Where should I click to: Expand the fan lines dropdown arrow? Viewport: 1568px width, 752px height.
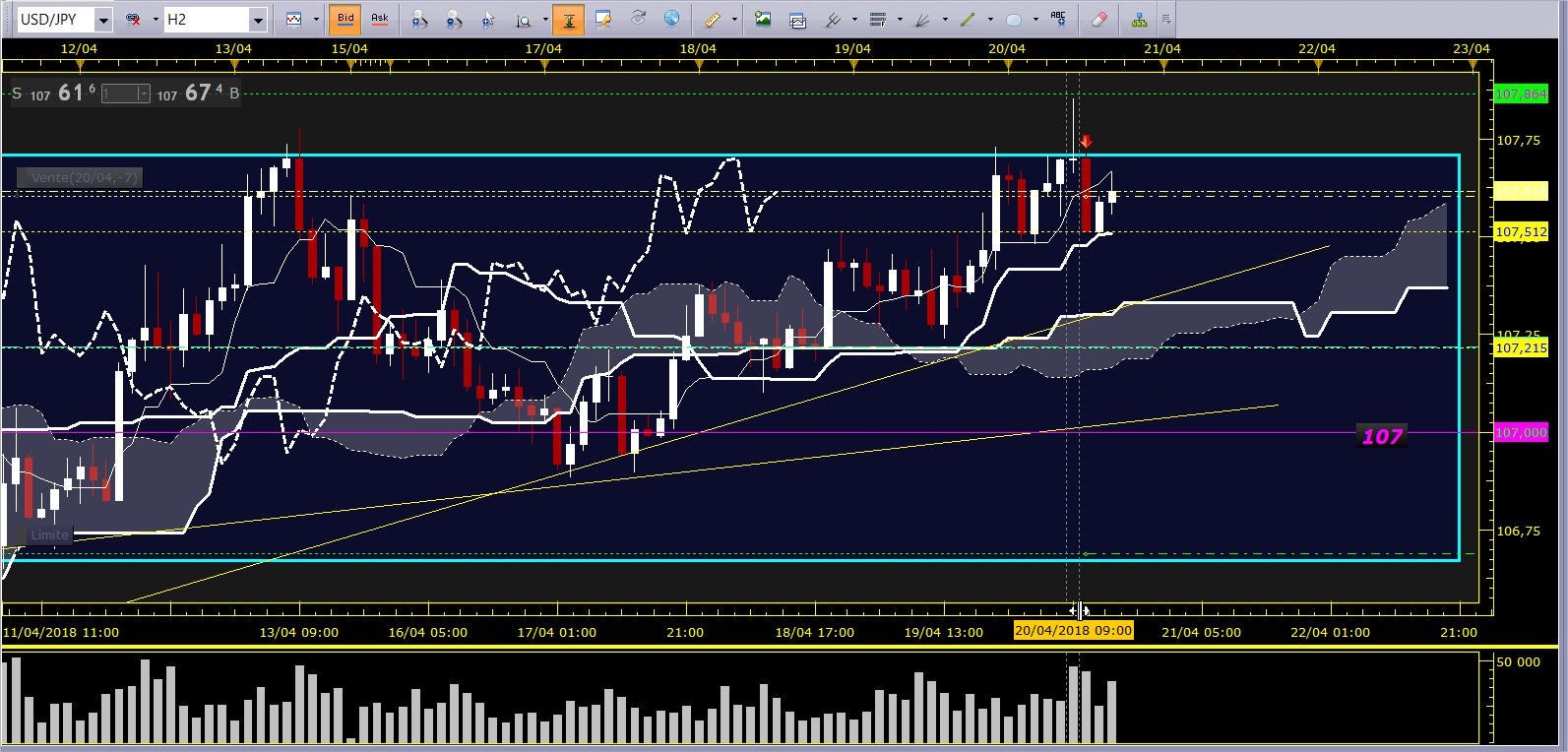point(945,20)
